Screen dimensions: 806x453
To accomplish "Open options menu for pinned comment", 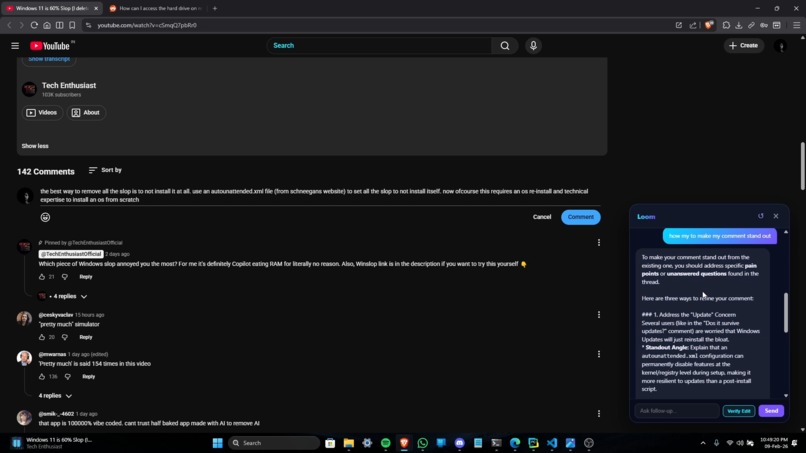I will tap(599, 242).
